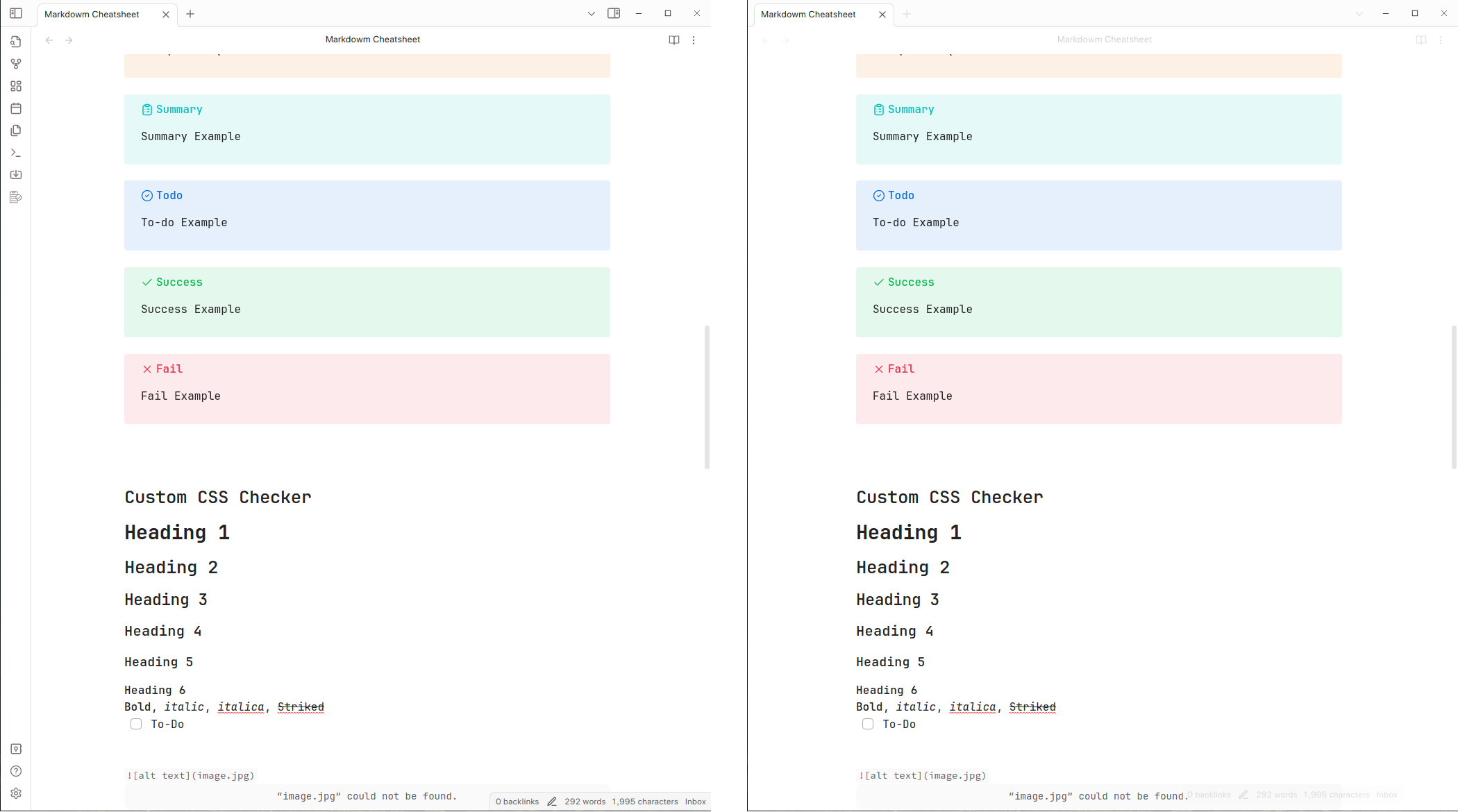Click the templates copy icon in ribbon
Viewport: 1458px width, 812px height.
click(x=16, y=130)
